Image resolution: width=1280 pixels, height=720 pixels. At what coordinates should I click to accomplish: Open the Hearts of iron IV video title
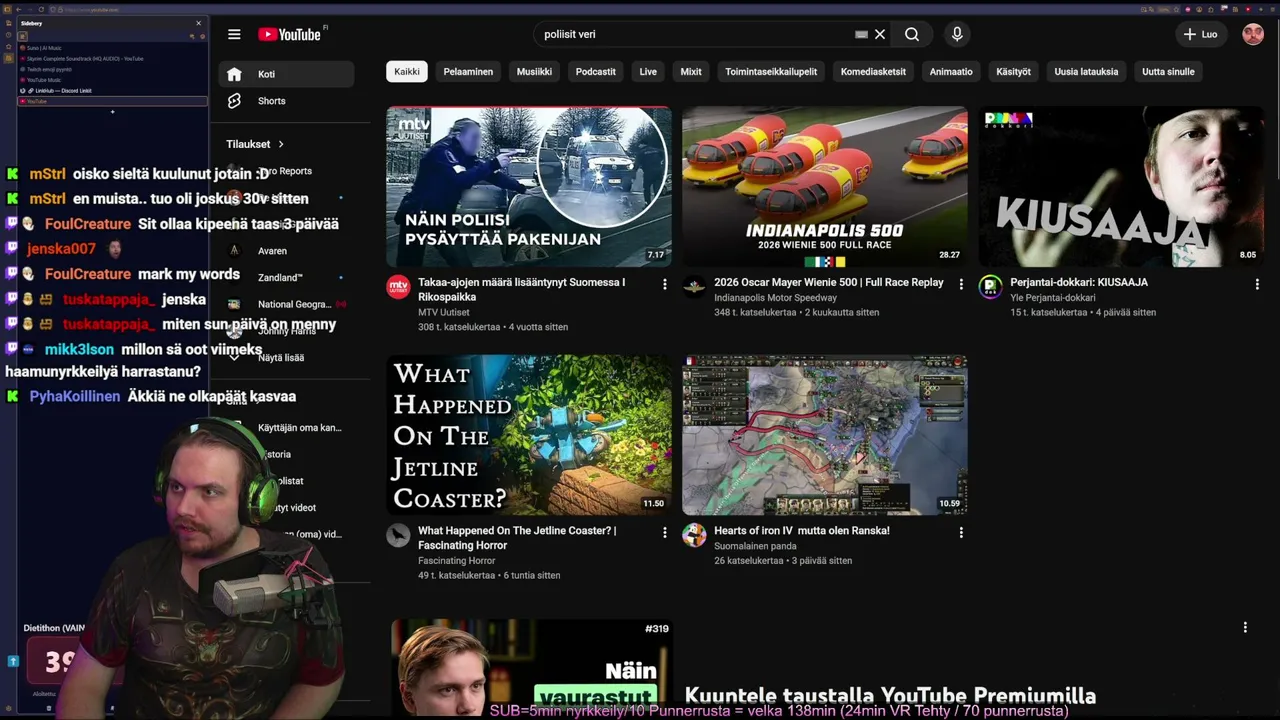pos(802,531)
